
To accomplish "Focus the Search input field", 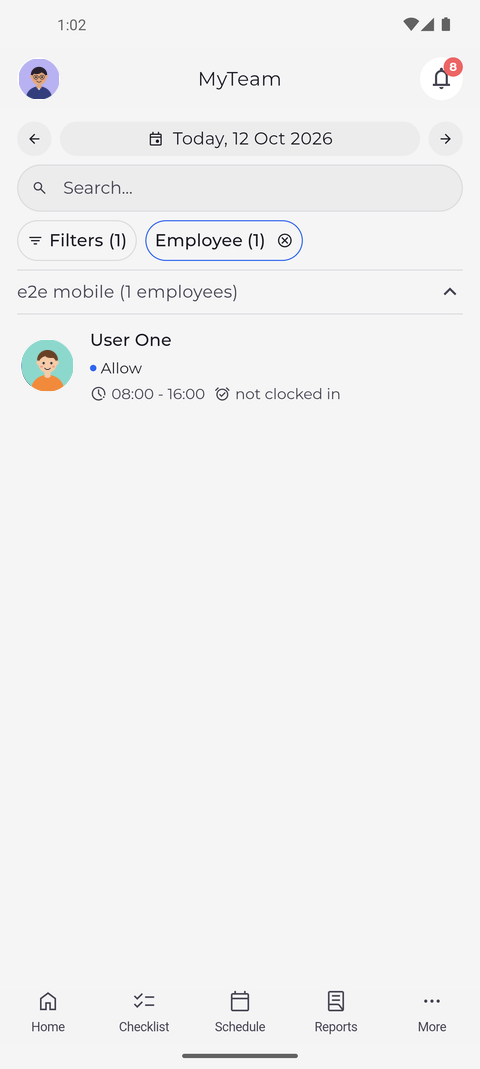I will (x=240, y=188).
